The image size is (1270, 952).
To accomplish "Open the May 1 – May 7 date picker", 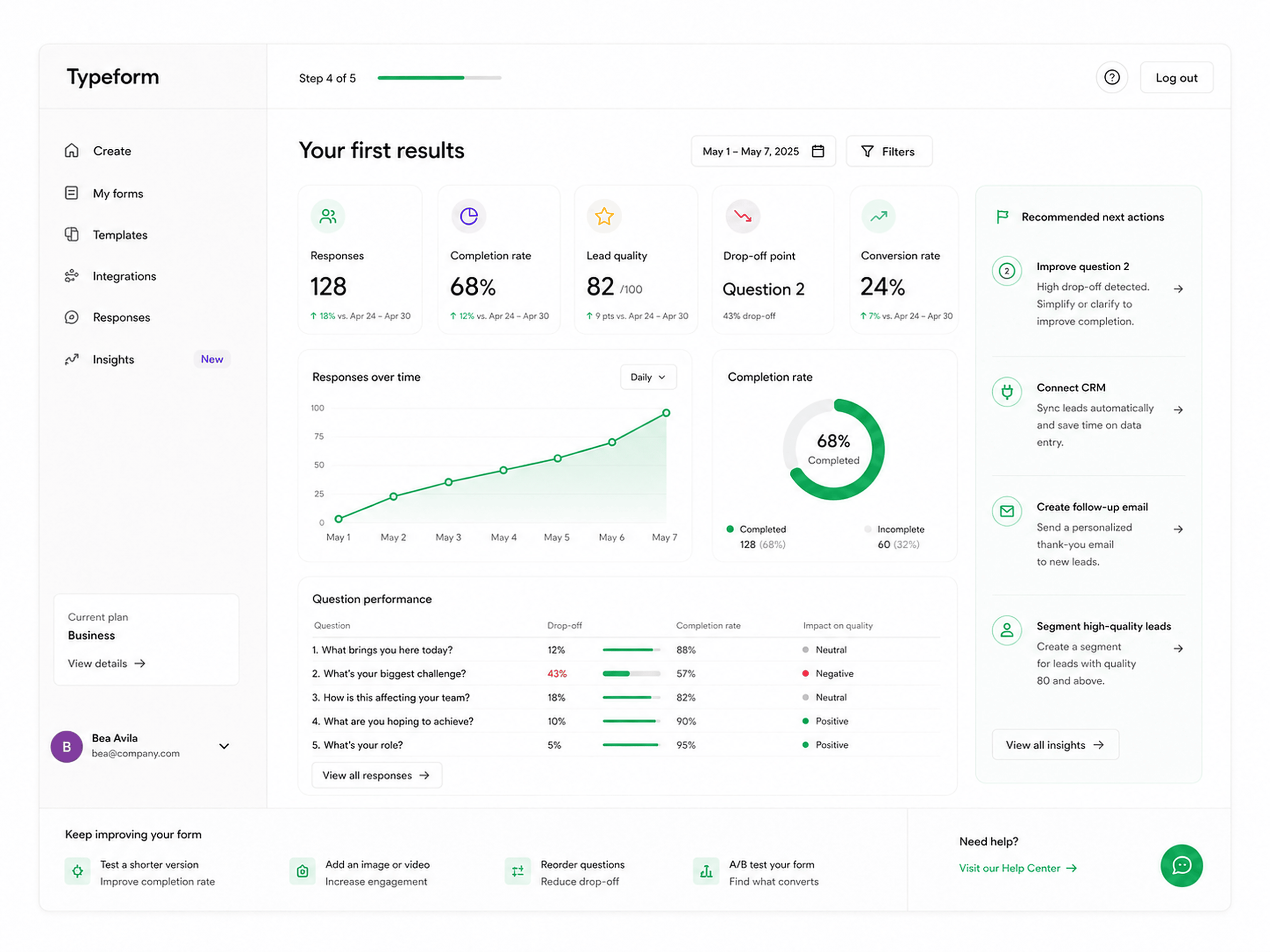I will pos(763,152).
